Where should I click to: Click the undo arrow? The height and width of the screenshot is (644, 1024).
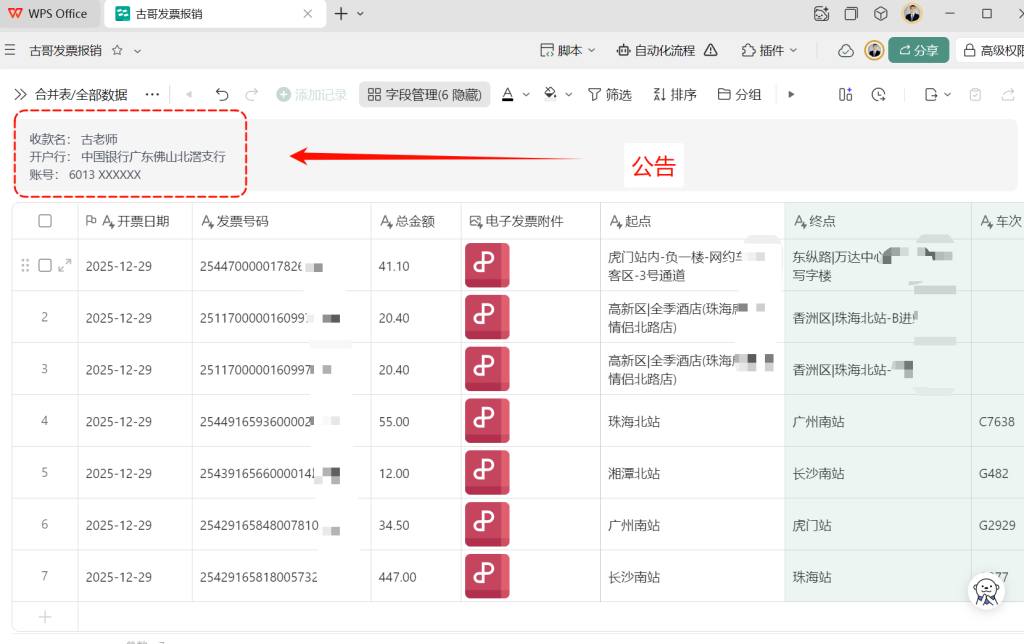222,95
